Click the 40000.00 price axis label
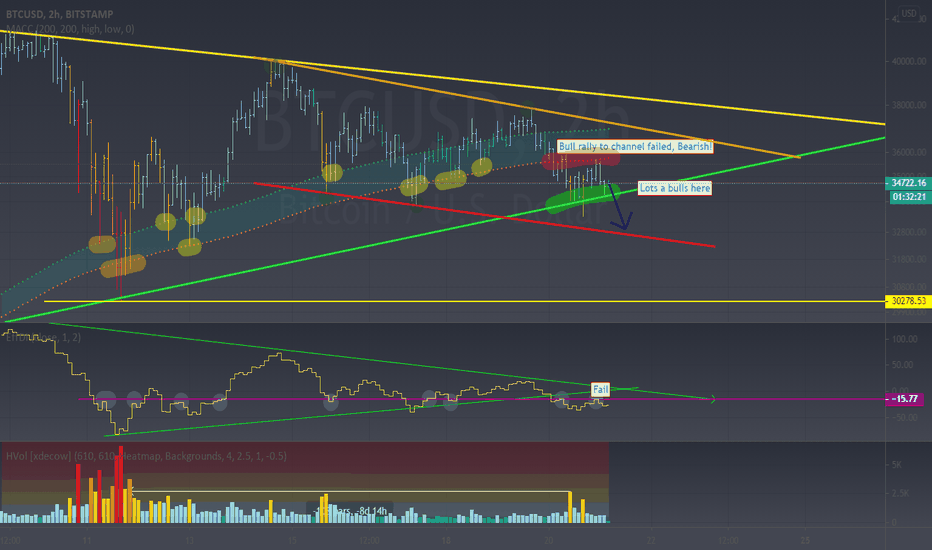Image resolution: width=932 pixels, height=550 pixels. [x=908, y=61]
